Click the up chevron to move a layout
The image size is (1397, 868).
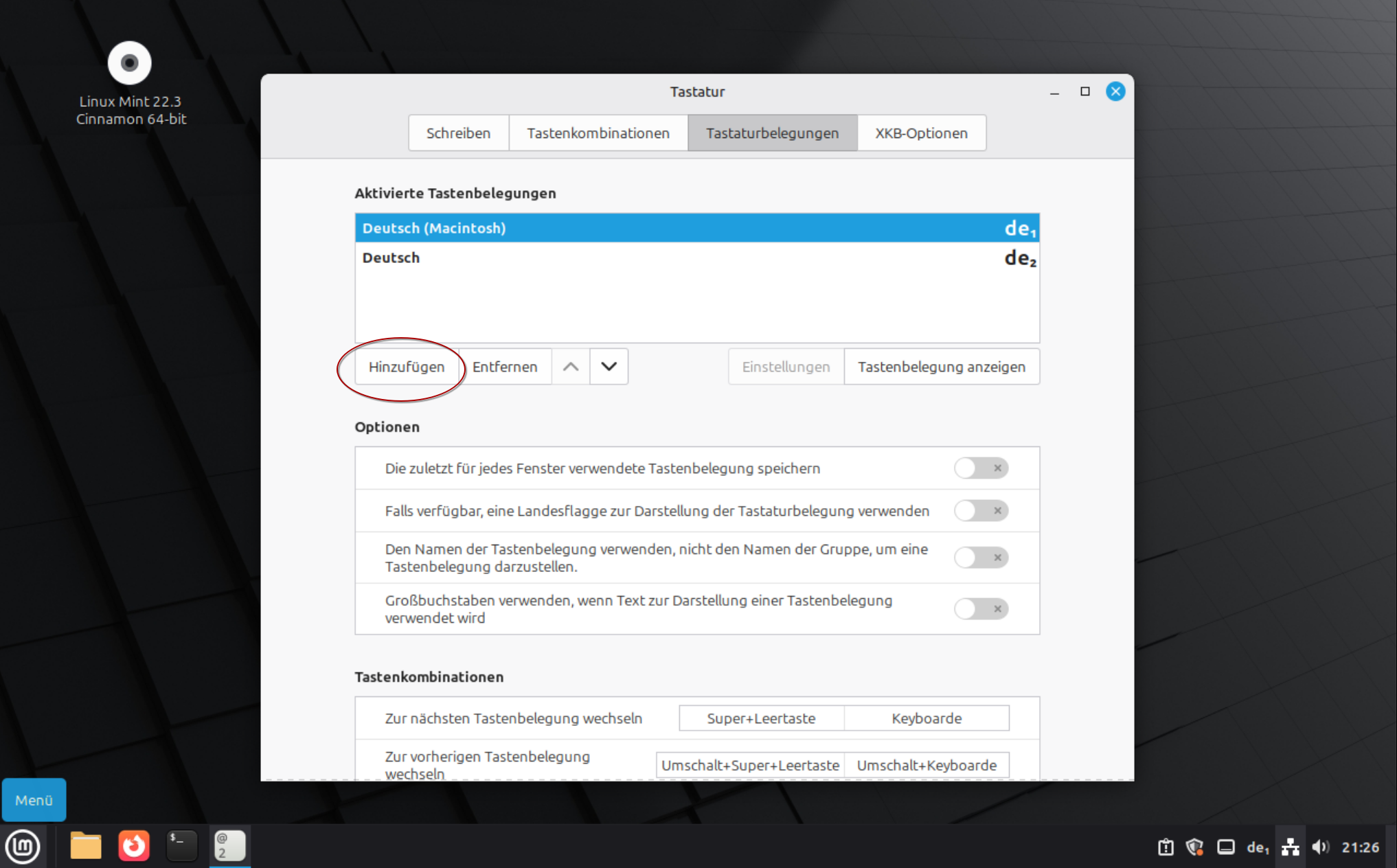pos(571,366)
